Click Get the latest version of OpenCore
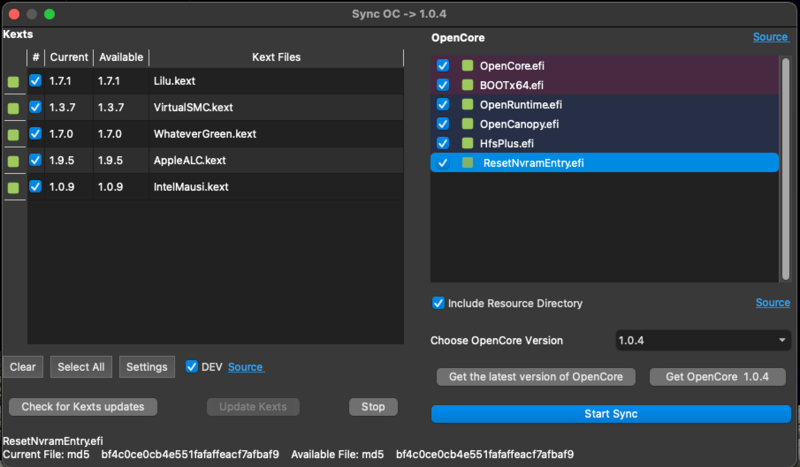 coord(536,377)
